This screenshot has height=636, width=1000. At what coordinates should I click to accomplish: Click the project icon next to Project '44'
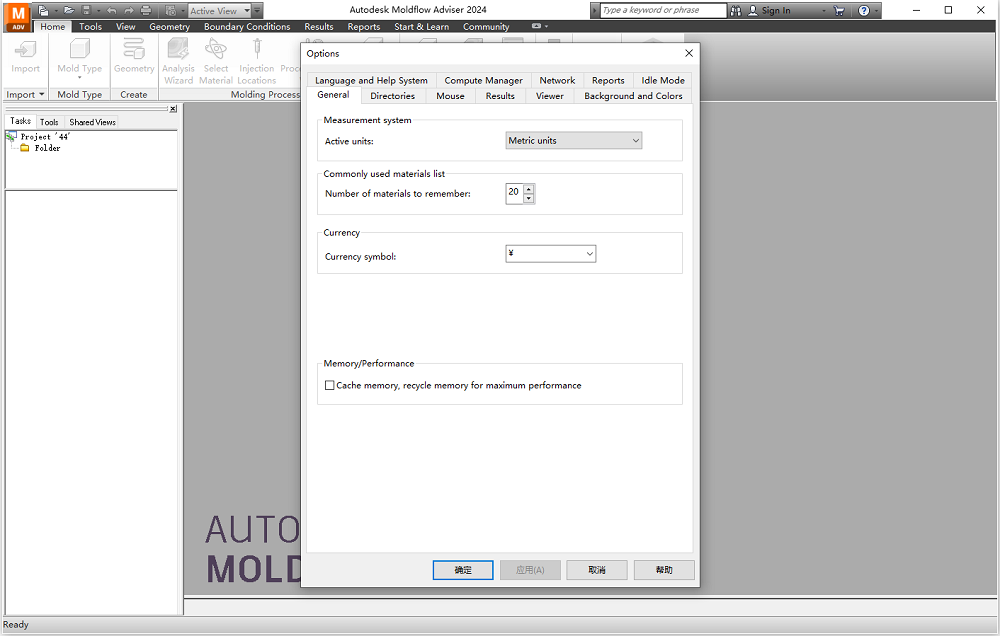11,137
